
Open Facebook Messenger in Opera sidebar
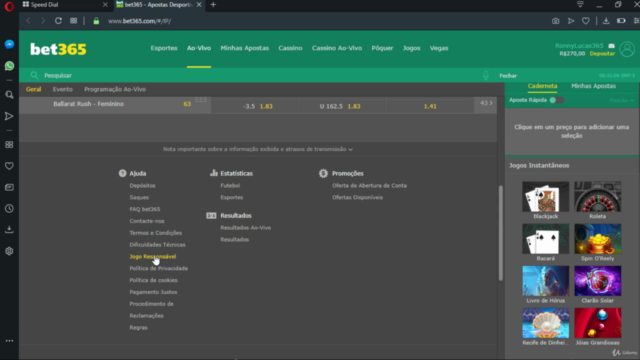click(x=9, y=44)
